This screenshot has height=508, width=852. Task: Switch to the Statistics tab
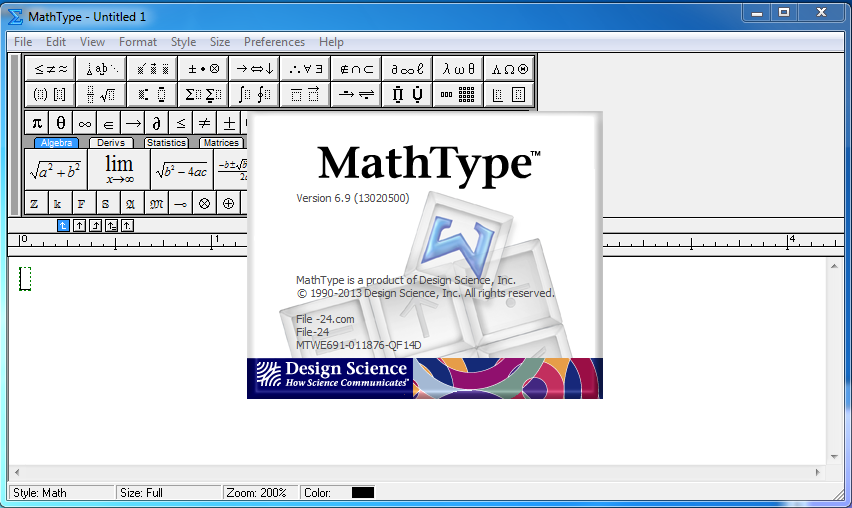[x=166, y=143]
